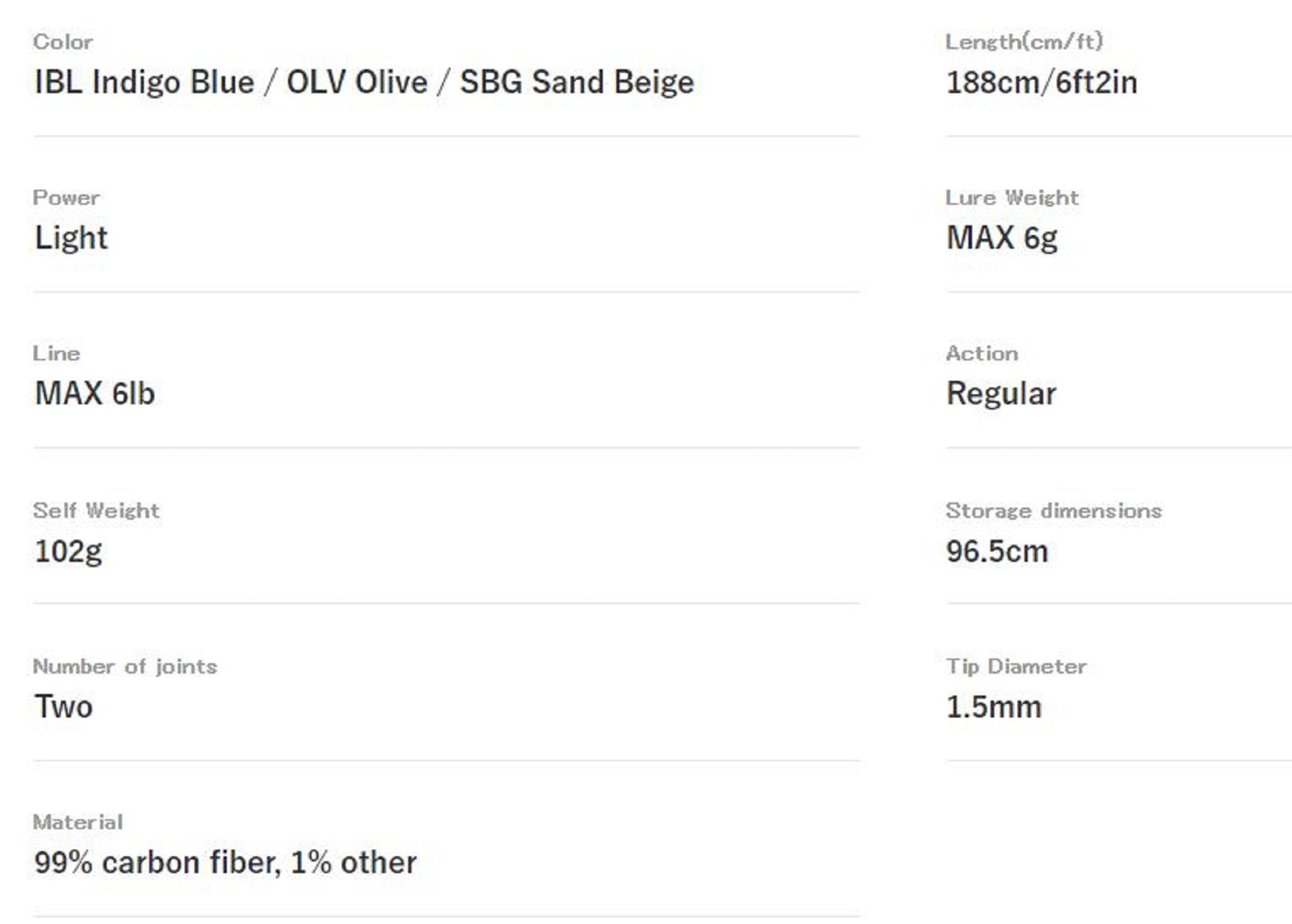Click the Line label
The height and width of the screenshot is (924, 1292).
tap(57, 353)
